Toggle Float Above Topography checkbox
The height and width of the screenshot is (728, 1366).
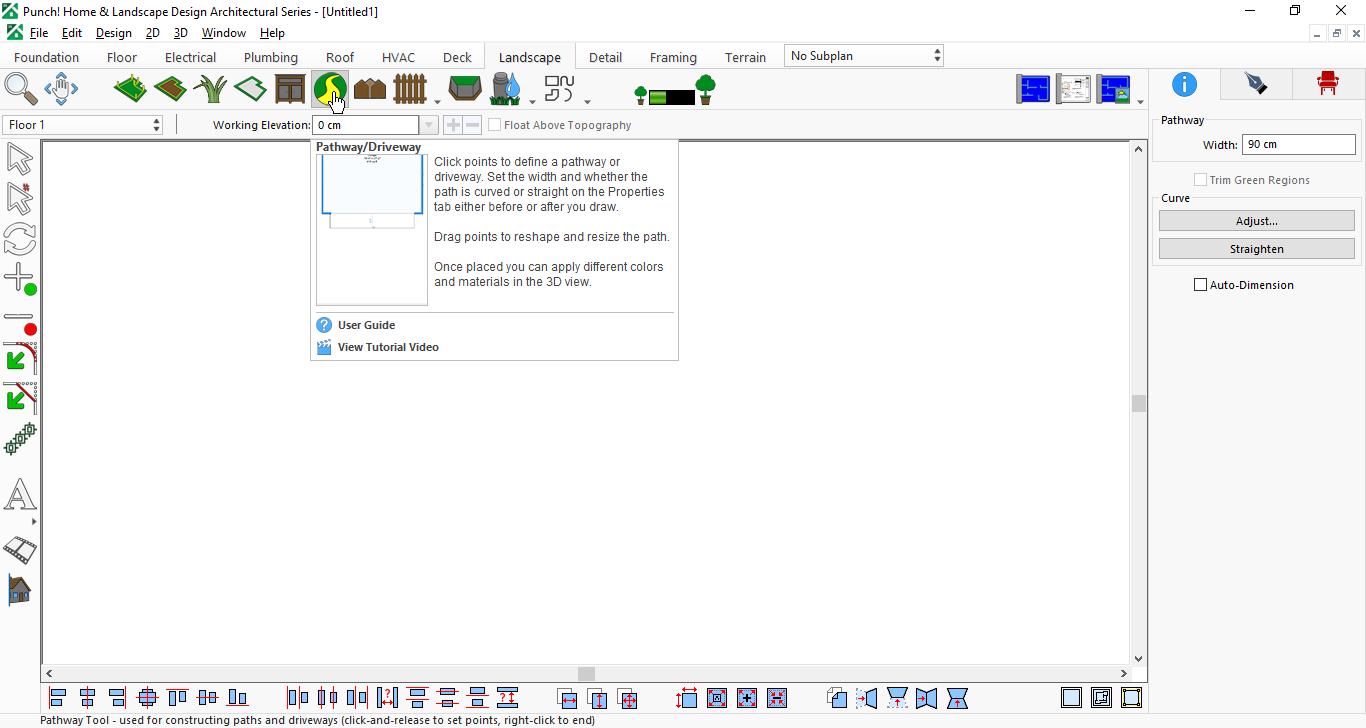[495, 125]
